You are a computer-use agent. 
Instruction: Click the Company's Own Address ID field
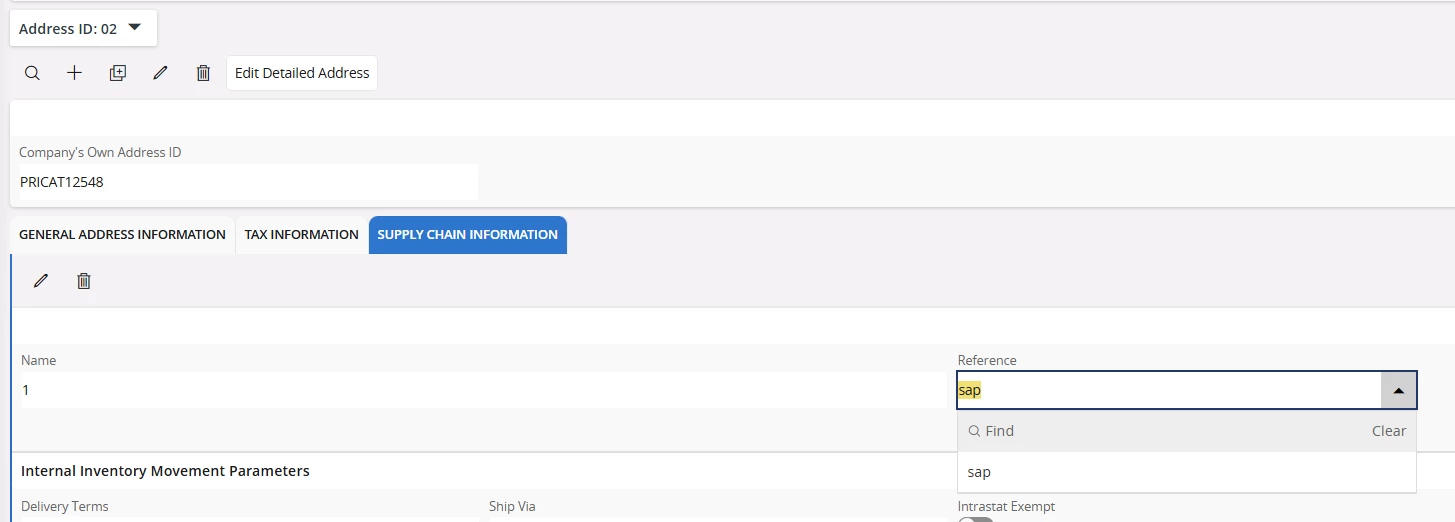[248, 183]
